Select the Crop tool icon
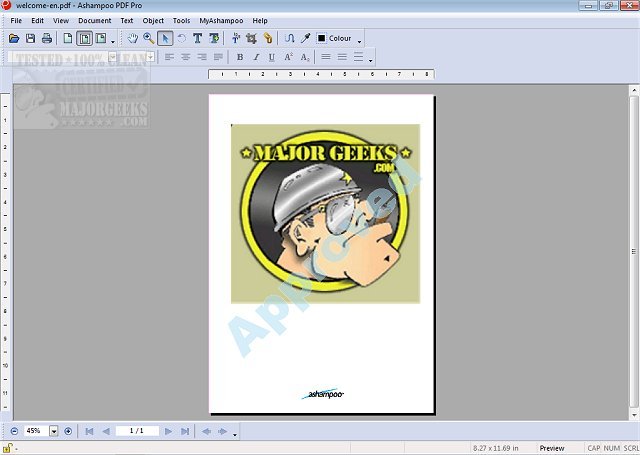This screenshot has width=640, height=455. pos(251,38)
